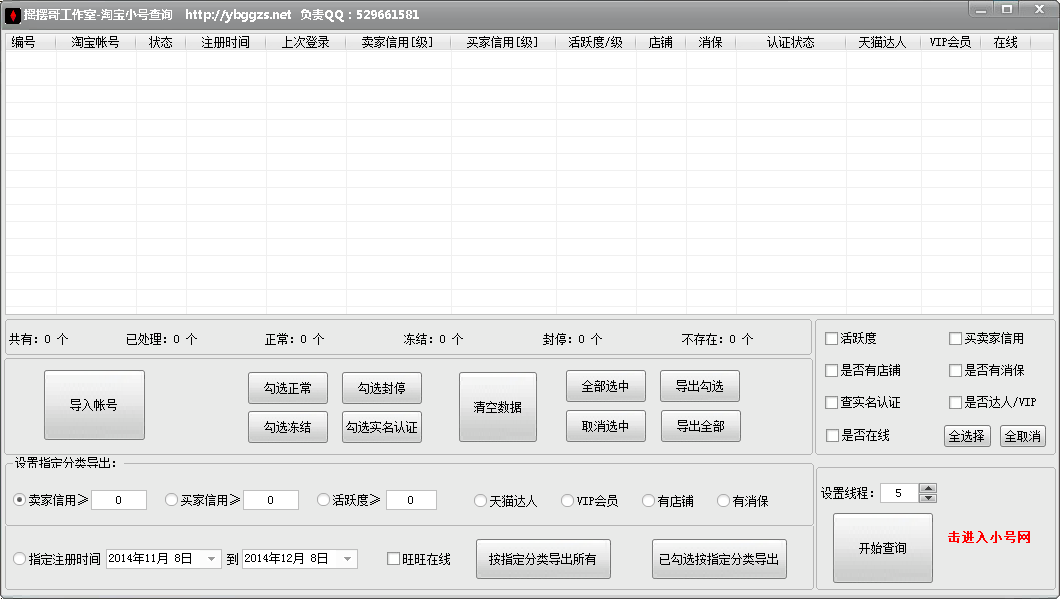Click 开始查询 to start querying
This screenshot has height=599, width=1060.
[882, 547]
